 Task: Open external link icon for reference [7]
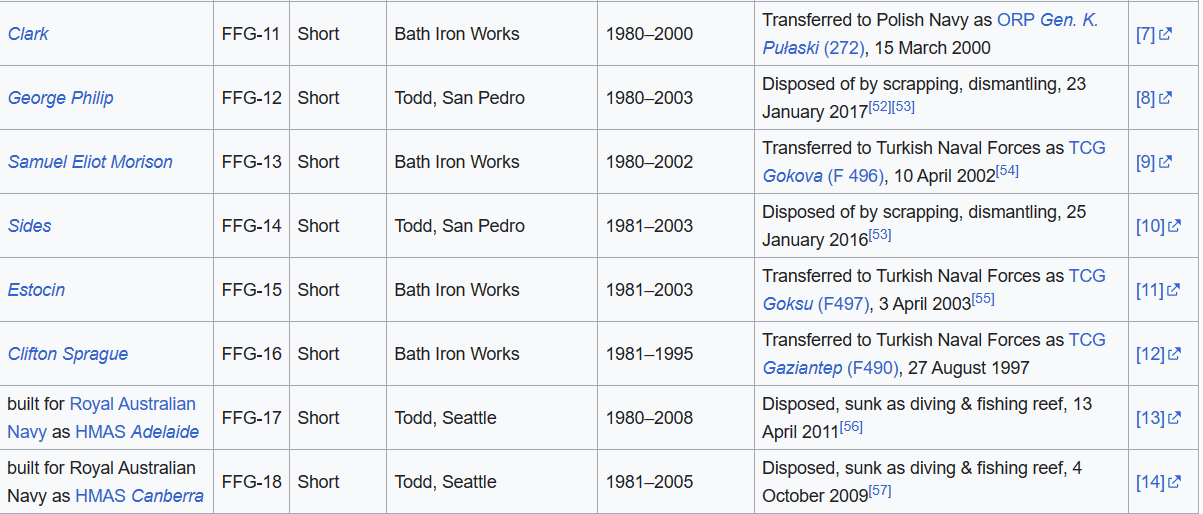[1165, 34]
